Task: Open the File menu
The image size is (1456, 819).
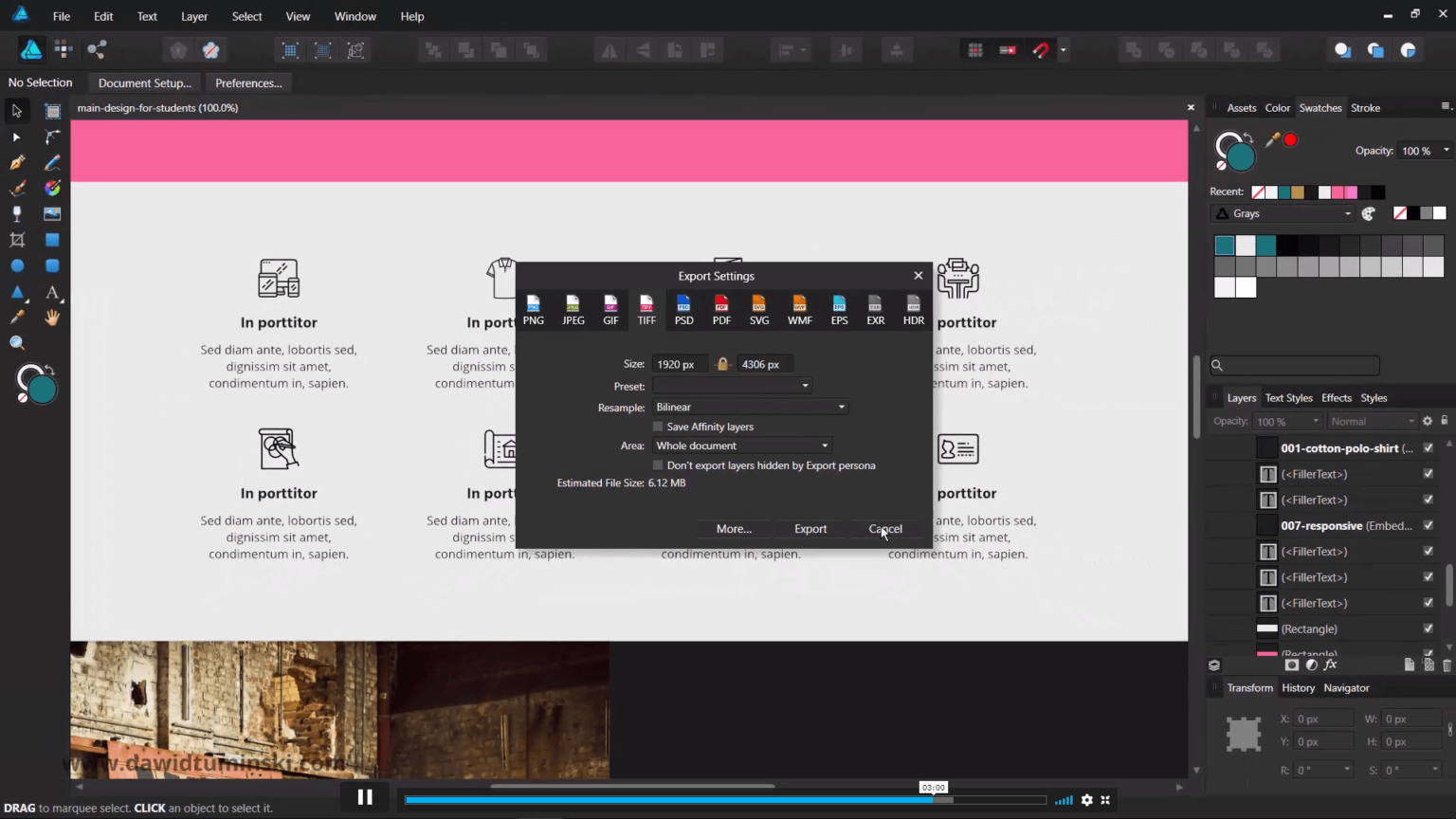Action: pos(62,16)
